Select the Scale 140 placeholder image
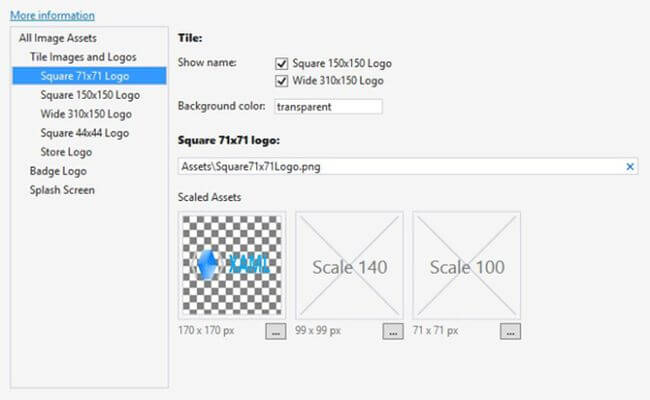 click(x=349, y=265)
